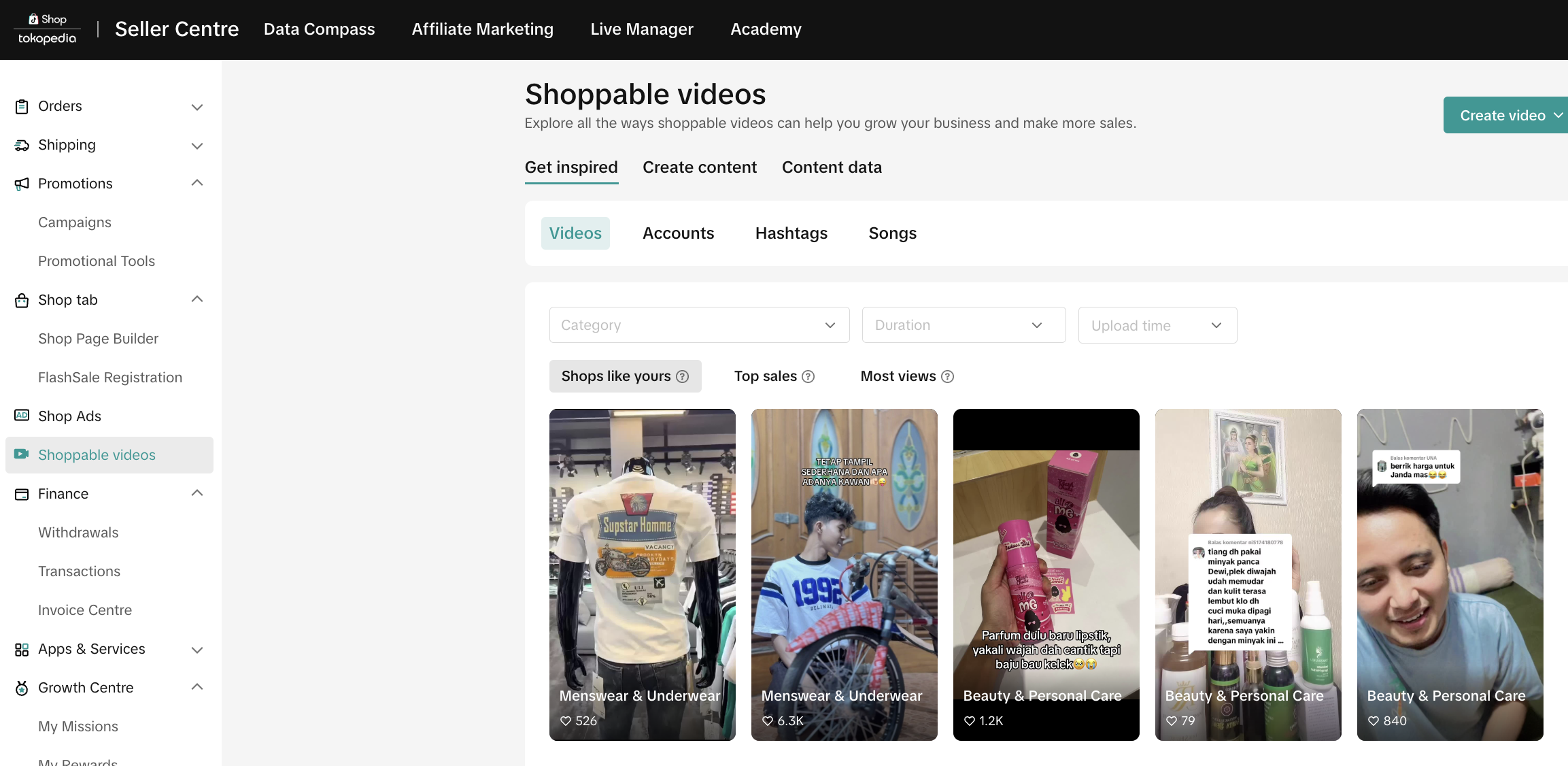Viewport: 1568px width, 766px height.
Task: Switch to the Content data tab
Action: click(831, 167)
